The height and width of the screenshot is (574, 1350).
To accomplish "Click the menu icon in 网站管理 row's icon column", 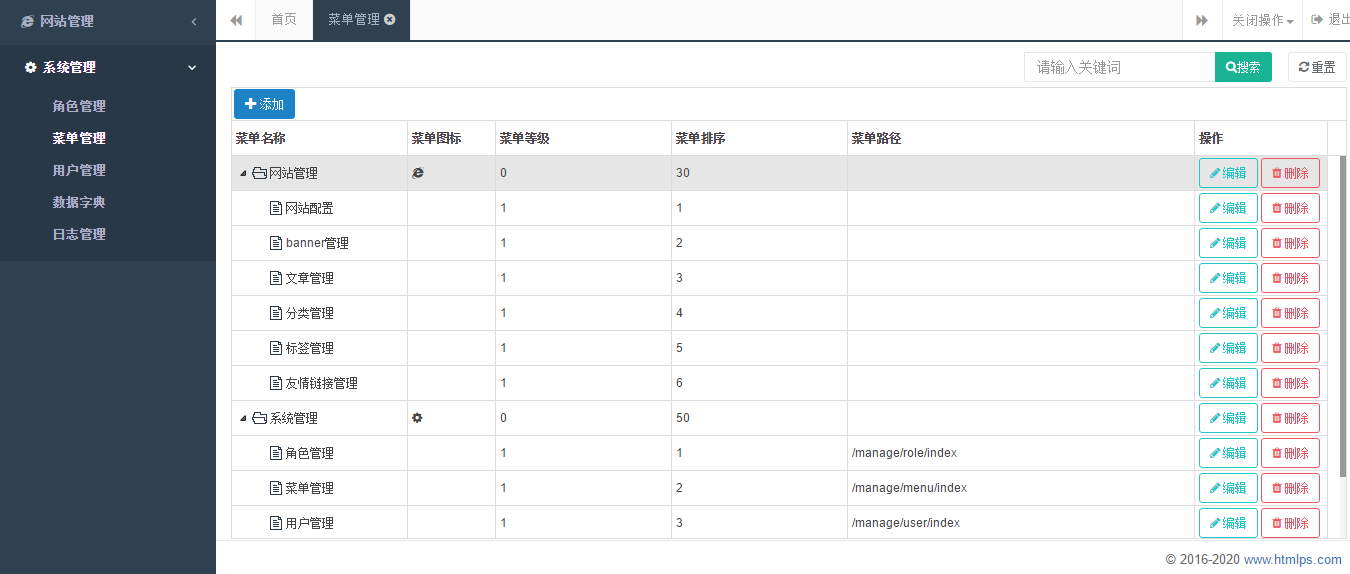I will pyautogui.click(x=418, y=173).
